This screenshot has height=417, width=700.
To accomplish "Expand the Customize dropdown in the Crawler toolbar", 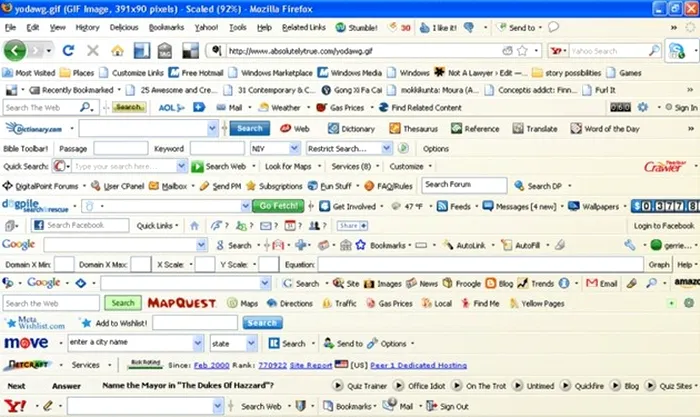I will pyautogui.click(x=411, y=167).
